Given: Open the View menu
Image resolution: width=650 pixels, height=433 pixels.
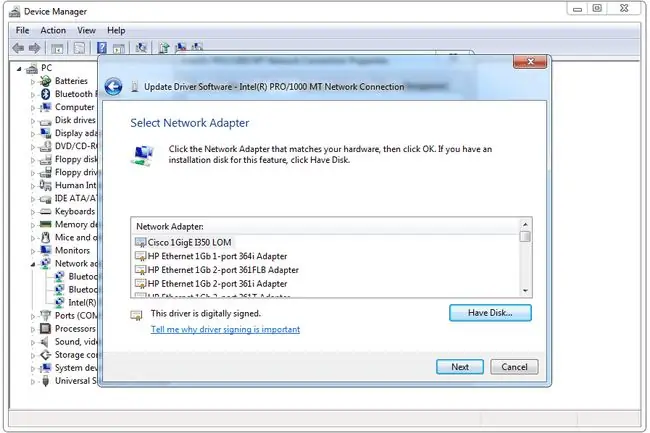Looking at the screenshot, I should coord(86,30).
